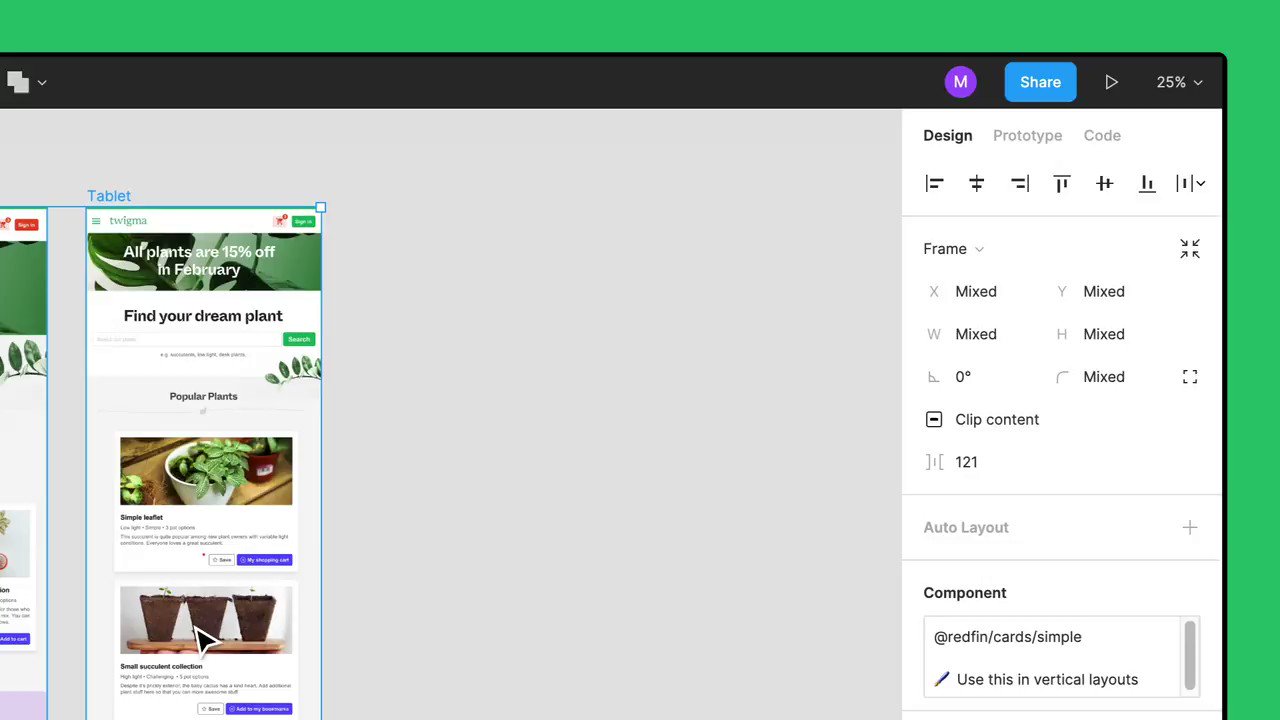Click the X position field

click(975, 292)
